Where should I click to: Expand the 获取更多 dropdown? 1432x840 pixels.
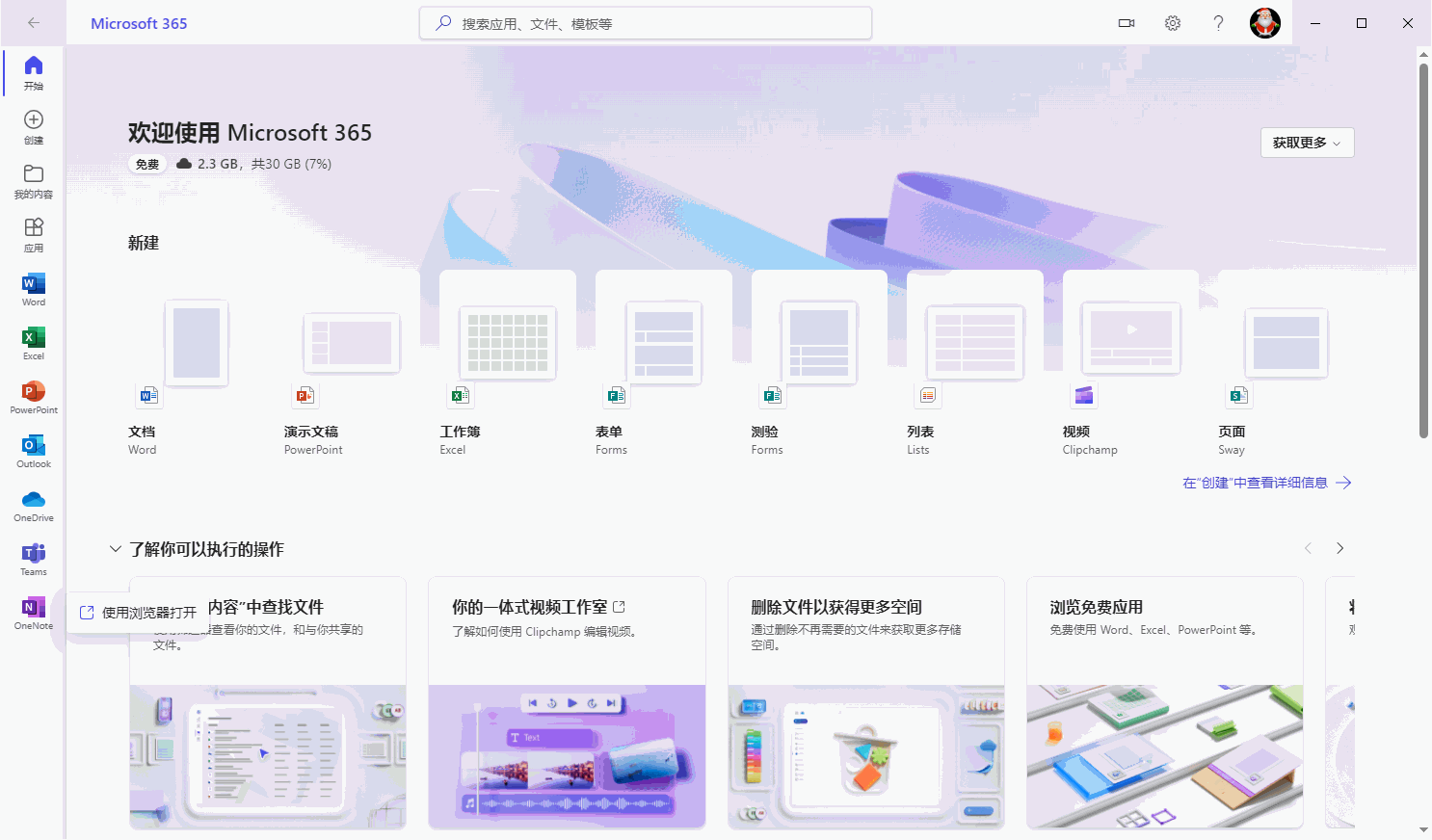[1308, 143]
